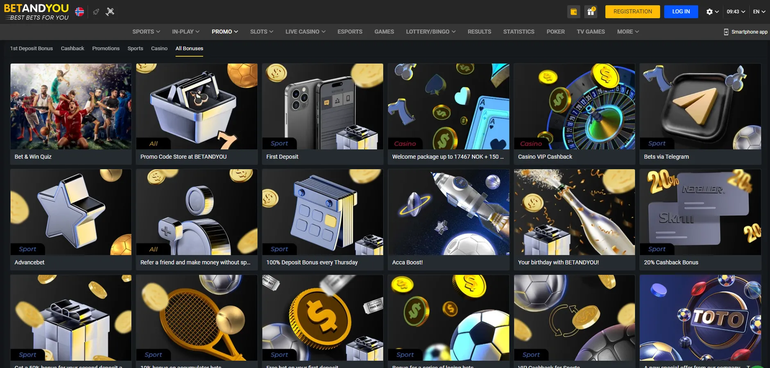This screenshot has height=368, width=770.
Task: Click the Sport badge on 20% Cashback Bonus card
Action: tap(657, 249)
